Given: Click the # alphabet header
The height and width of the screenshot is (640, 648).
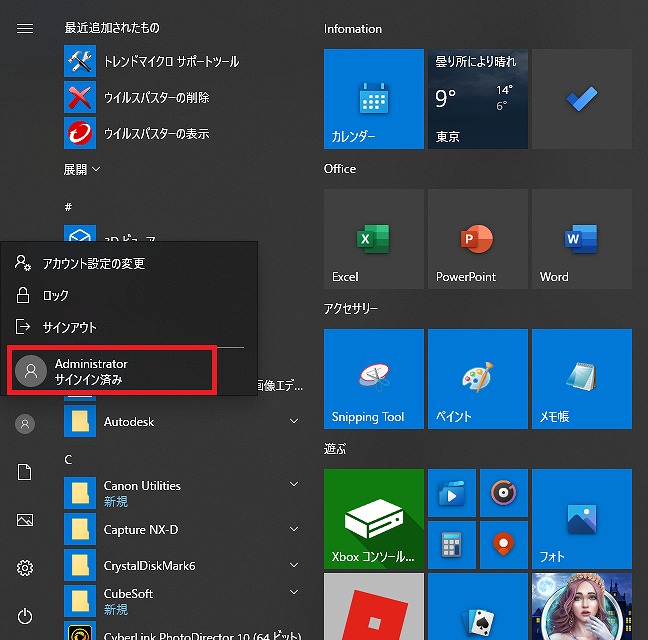Looking at the screenshot, I should pyautogui.click(x=68, y=207).
